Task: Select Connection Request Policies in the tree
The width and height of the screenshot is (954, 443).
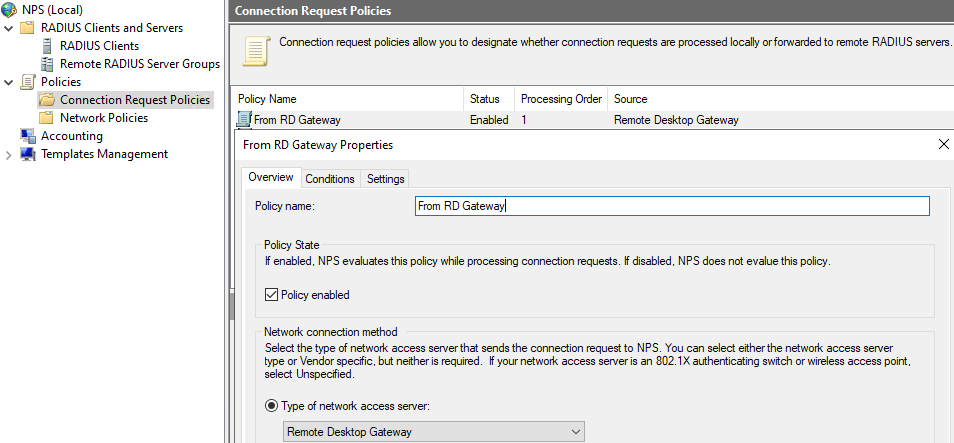Action: point(134,100)
